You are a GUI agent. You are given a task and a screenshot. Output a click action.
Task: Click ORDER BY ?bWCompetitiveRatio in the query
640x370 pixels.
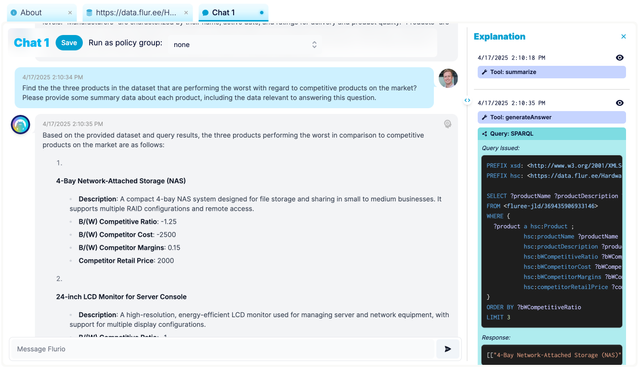[533, 307]
